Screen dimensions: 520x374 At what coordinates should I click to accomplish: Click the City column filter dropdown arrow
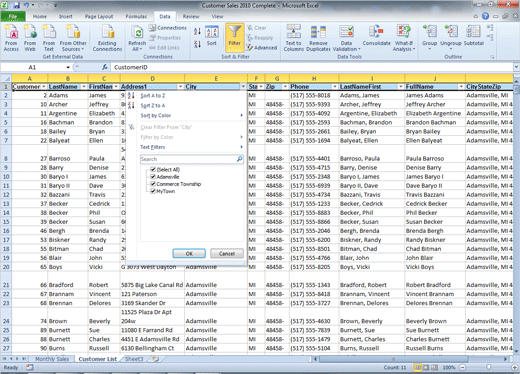click(x=243, y=87)
